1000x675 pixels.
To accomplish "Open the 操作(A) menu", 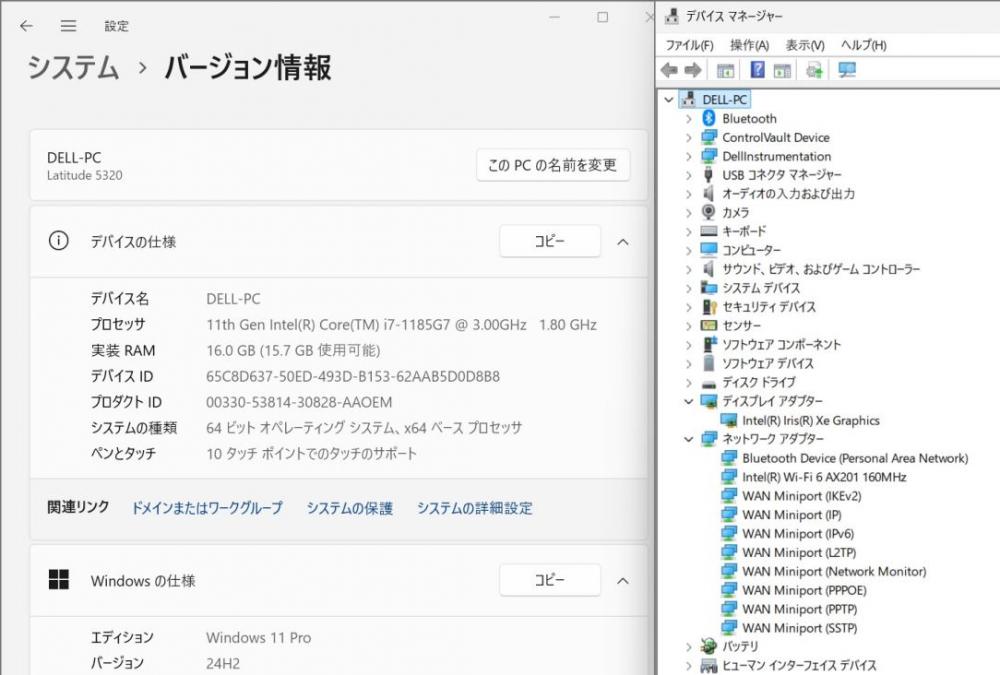I will (749, 45).
